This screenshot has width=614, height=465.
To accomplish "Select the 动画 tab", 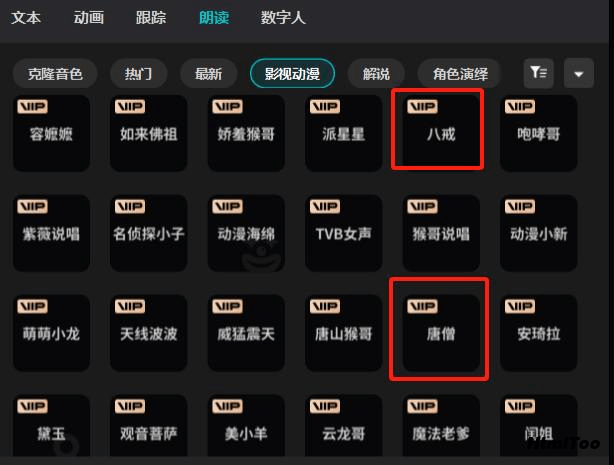I will tap(89, 18).
